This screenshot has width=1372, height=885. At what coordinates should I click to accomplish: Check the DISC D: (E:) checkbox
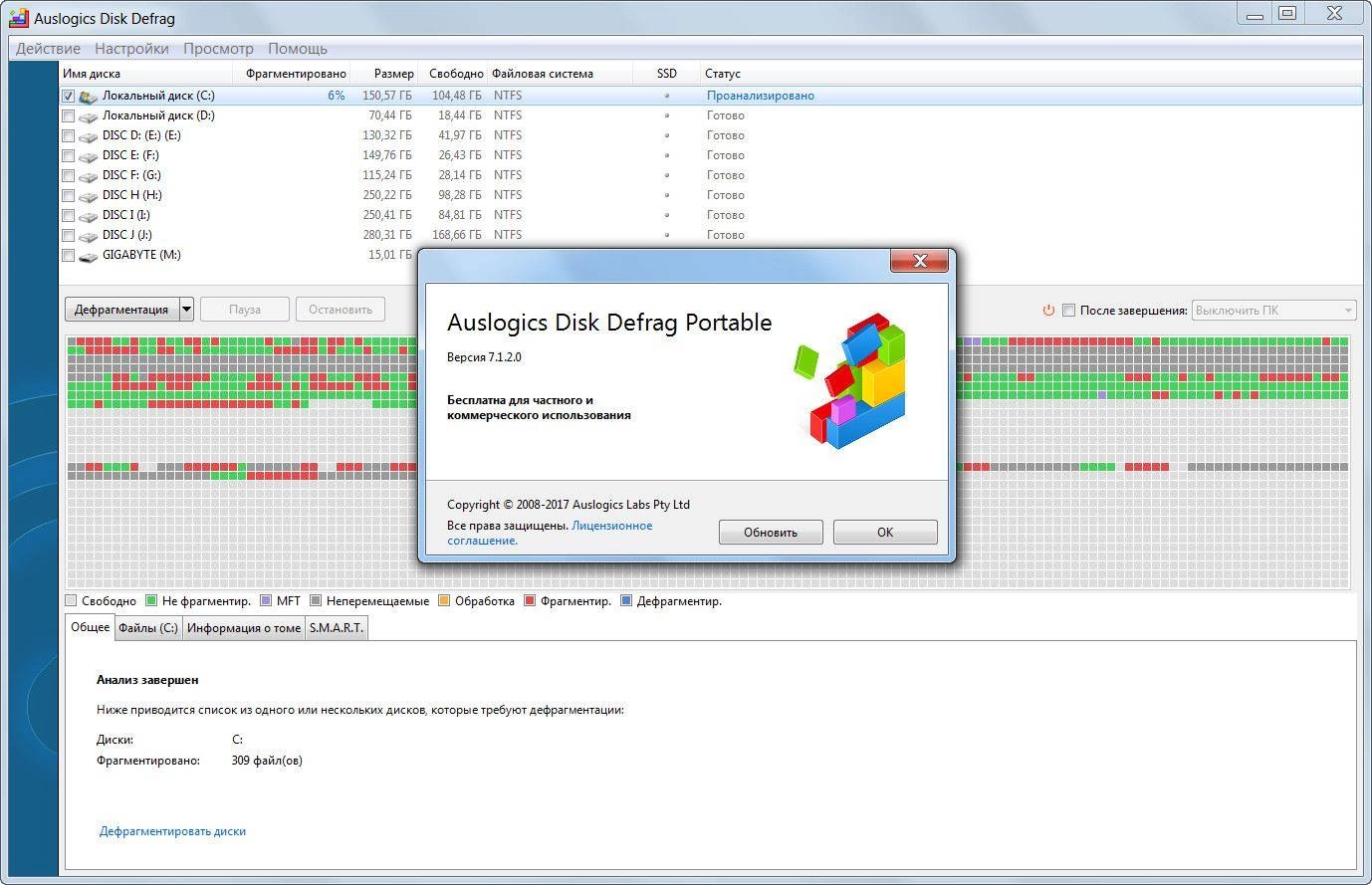click(68, 136)
